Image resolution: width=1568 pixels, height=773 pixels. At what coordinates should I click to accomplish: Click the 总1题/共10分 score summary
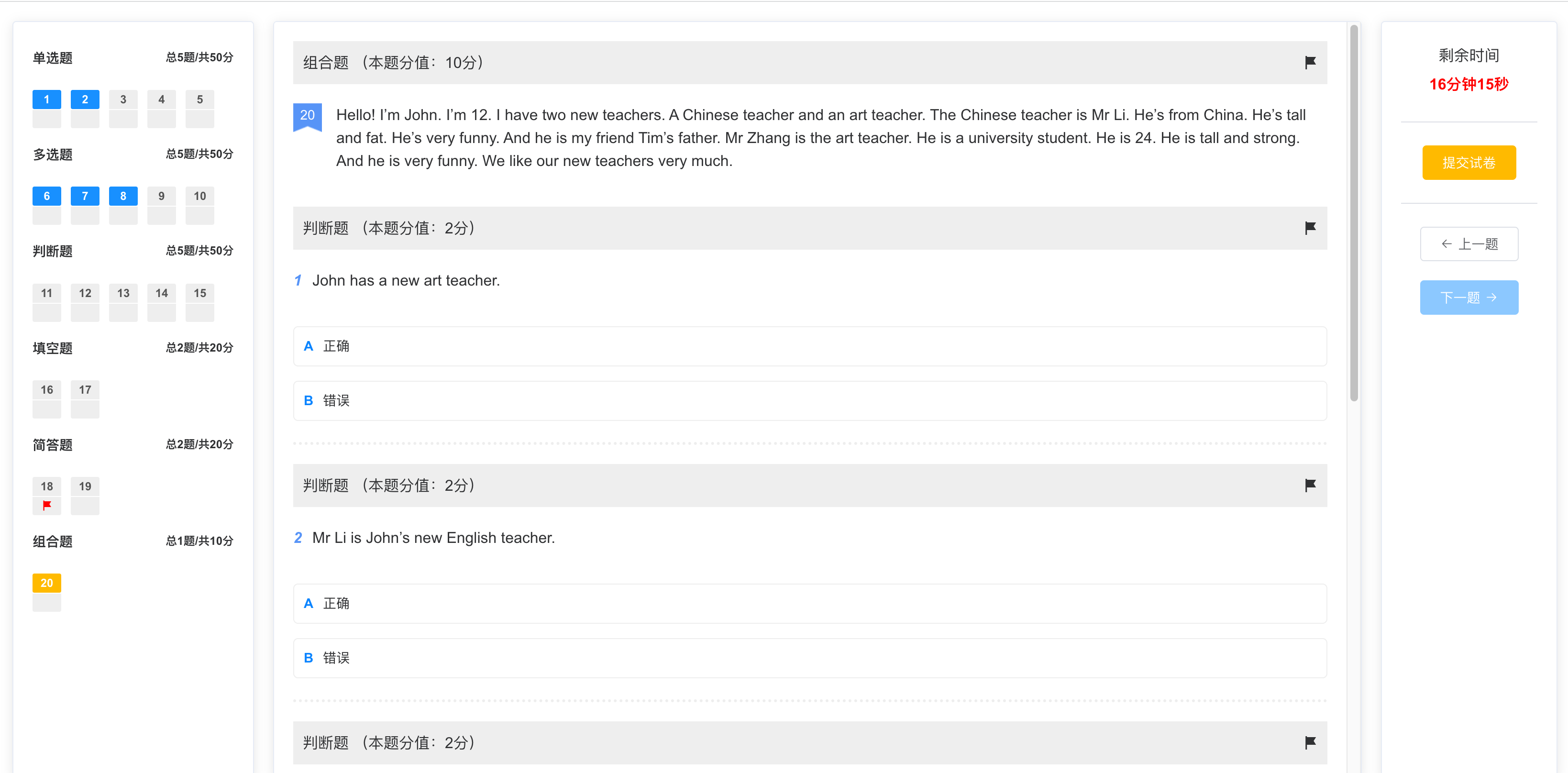pyautogui.click(x=199, y=541)
